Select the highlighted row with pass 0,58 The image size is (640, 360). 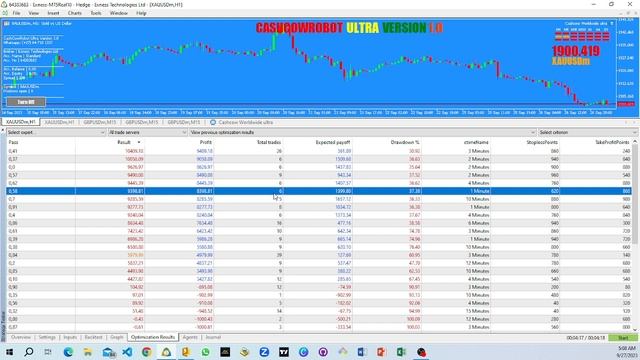point(319,191)
